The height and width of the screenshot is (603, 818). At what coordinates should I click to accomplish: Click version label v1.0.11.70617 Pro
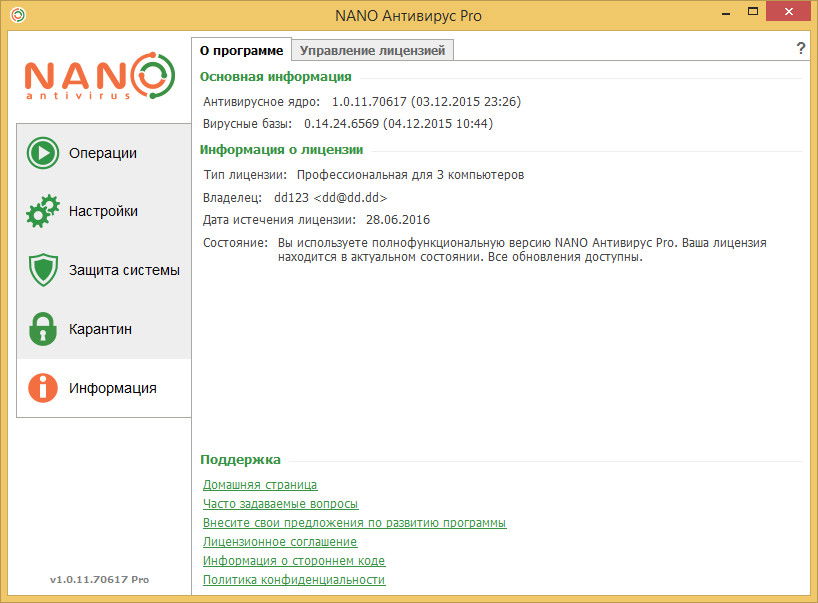[x=99, y=579]
